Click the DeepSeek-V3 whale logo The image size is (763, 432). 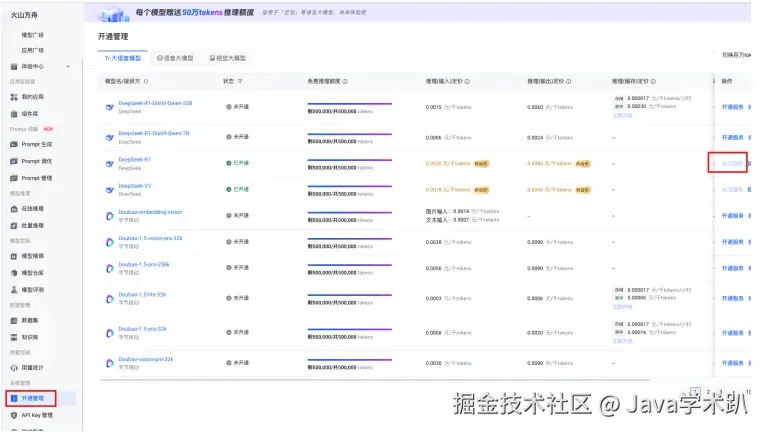click(110, 190)
